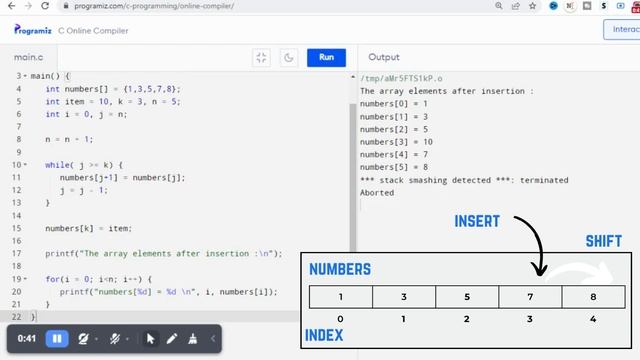This screenshot has width=640, height=360.
Task: Open the camera options dropdown arrow
Action: pyautogui.click(x=96, y=339)
